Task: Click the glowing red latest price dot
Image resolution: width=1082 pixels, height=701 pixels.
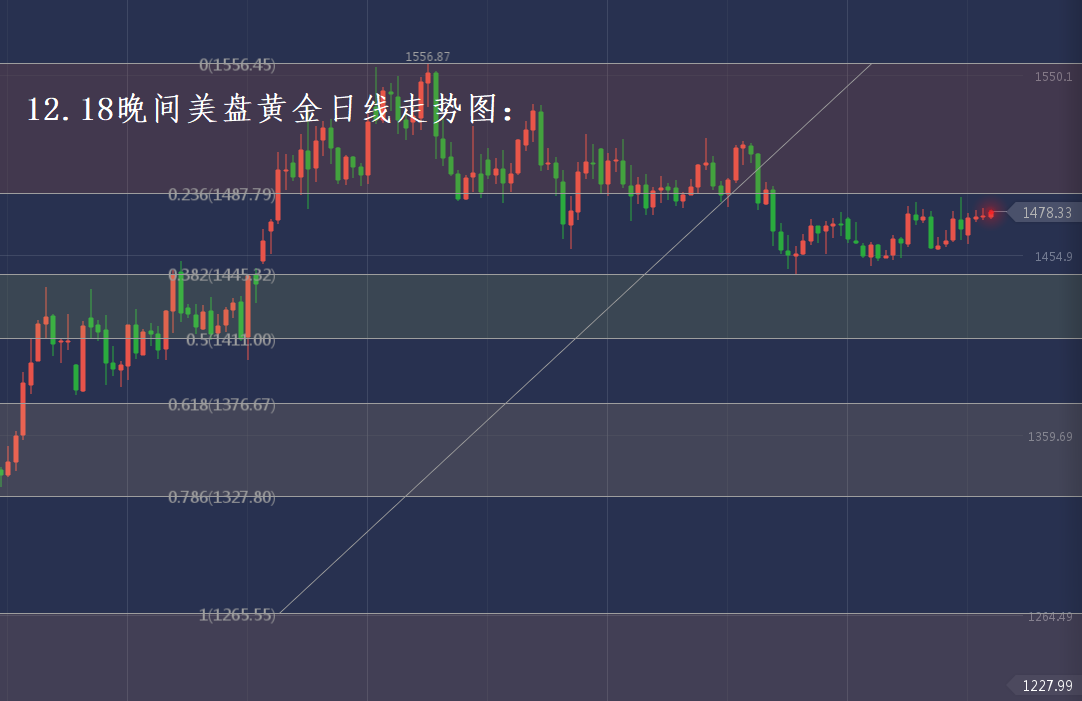Action: pos(991,212)
